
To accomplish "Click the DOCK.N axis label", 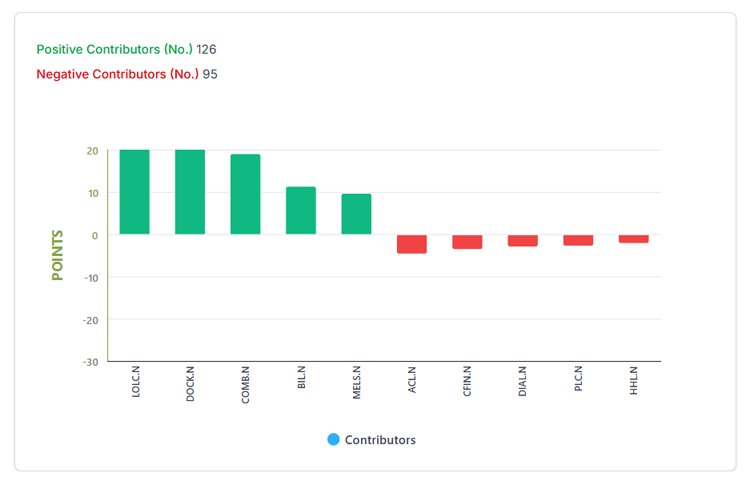I will [x=190, y=383].
